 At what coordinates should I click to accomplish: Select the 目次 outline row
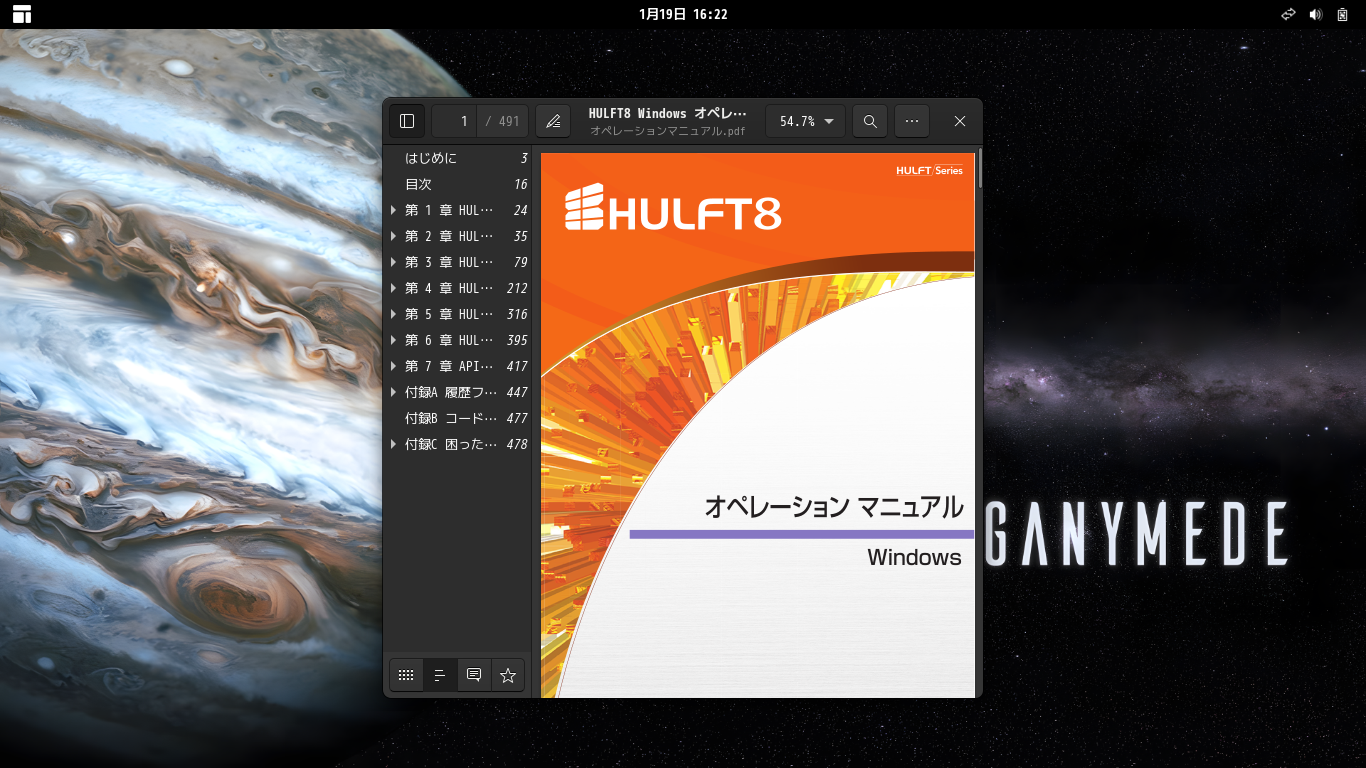[458, 184]
